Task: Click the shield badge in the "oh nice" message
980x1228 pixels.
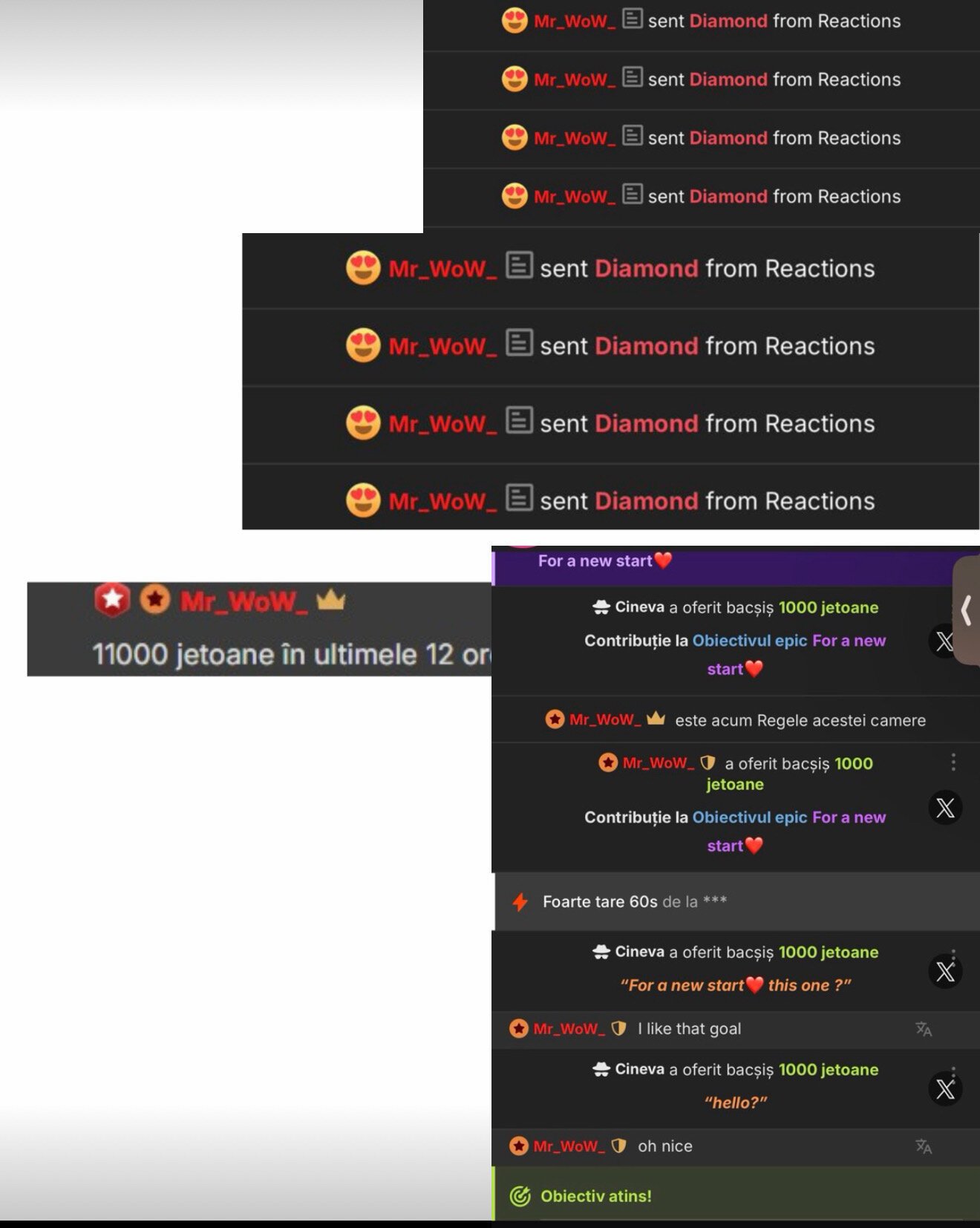Action: pos(618,1146)
